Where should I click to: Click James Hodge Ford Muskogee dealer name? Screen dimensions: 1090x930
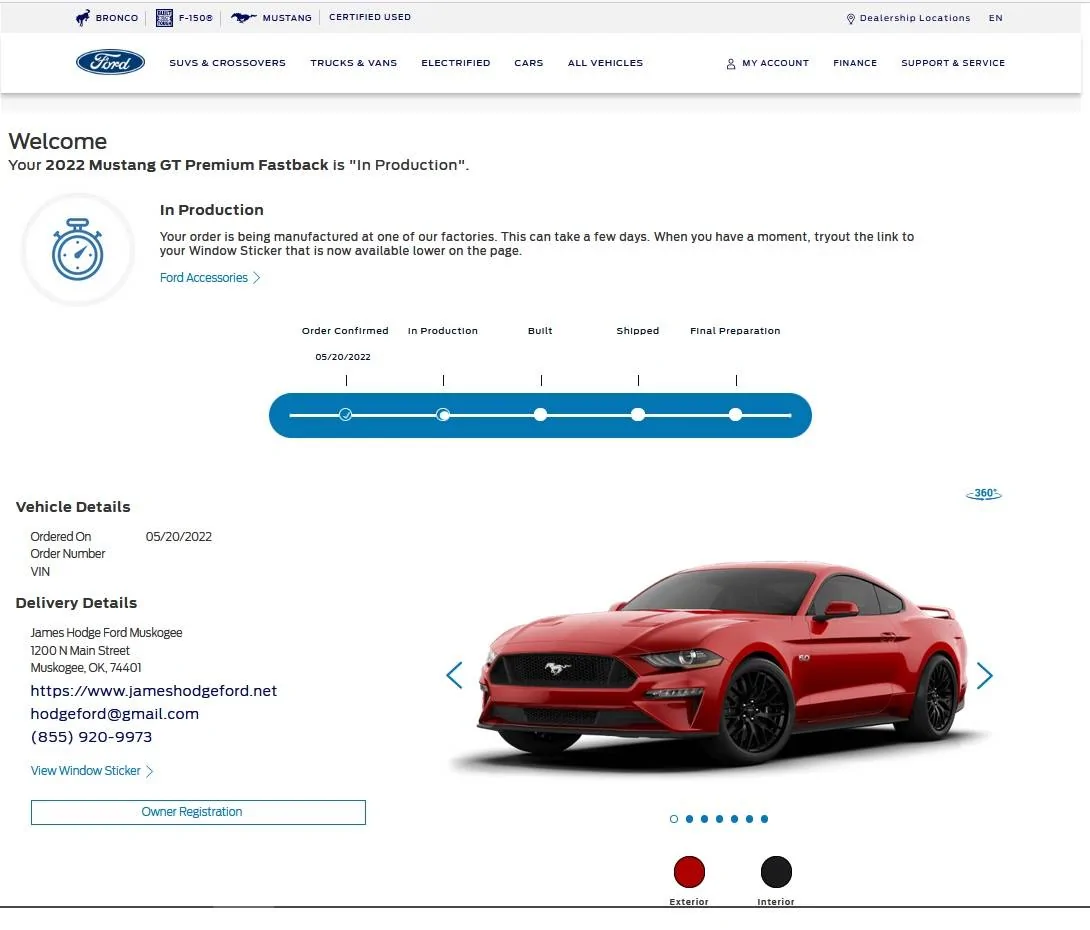coord(106,633)
